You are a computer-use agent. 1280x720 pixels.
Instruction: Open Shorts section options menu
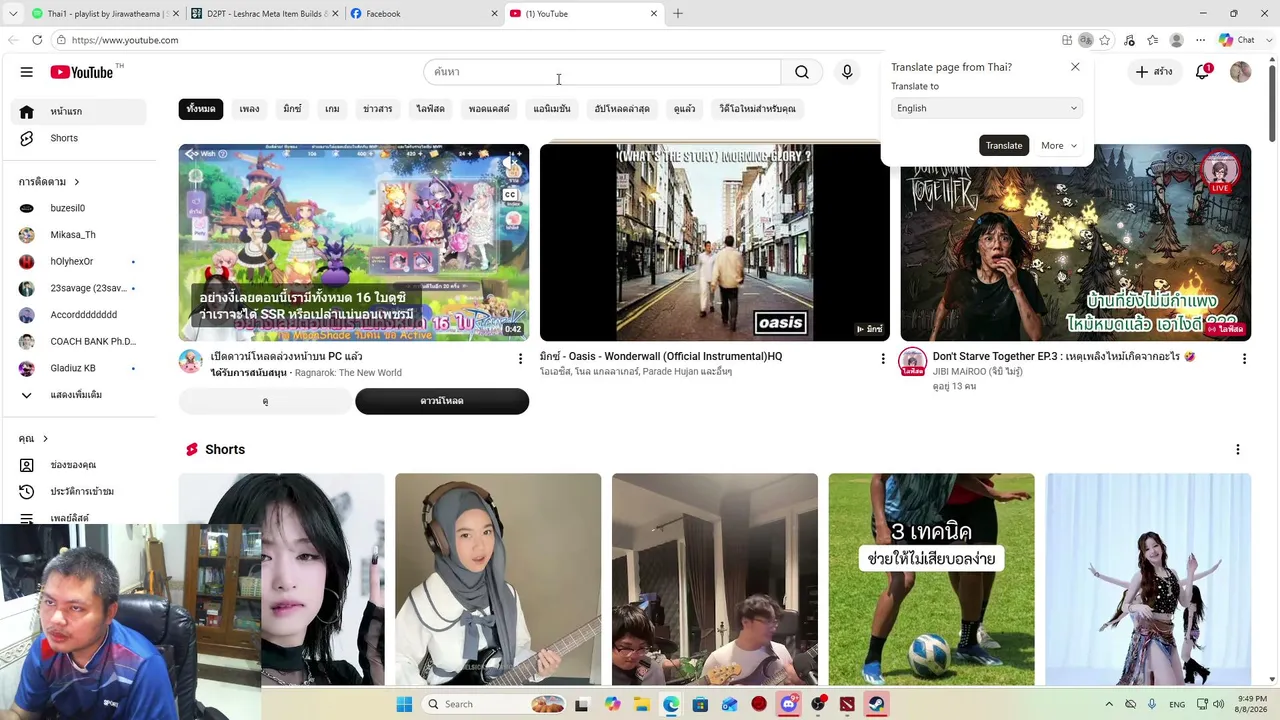[1237, 450]
